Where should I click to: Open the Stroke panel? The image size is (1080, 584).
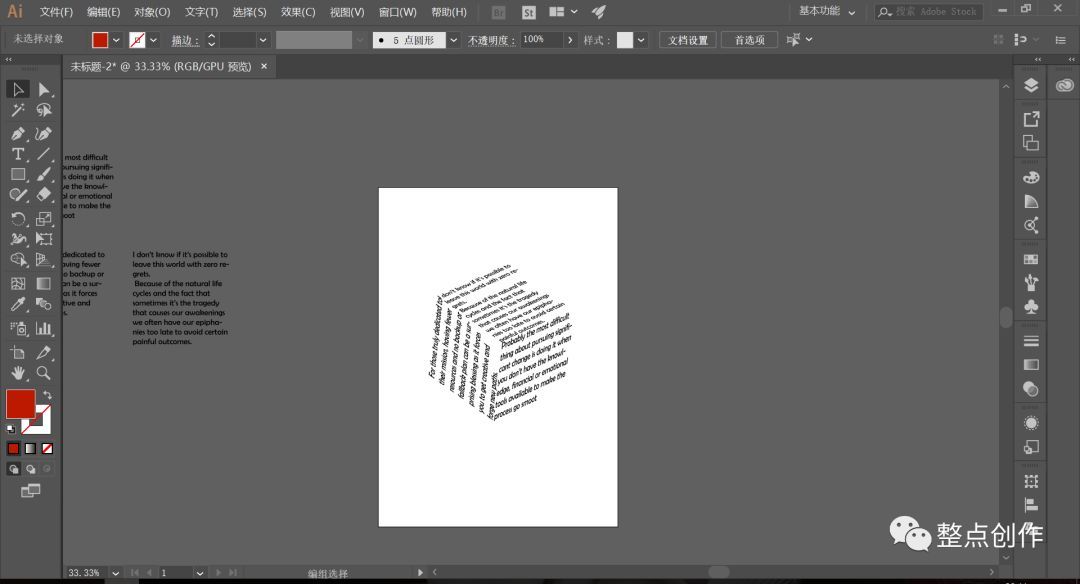(x=1031, y=341)
